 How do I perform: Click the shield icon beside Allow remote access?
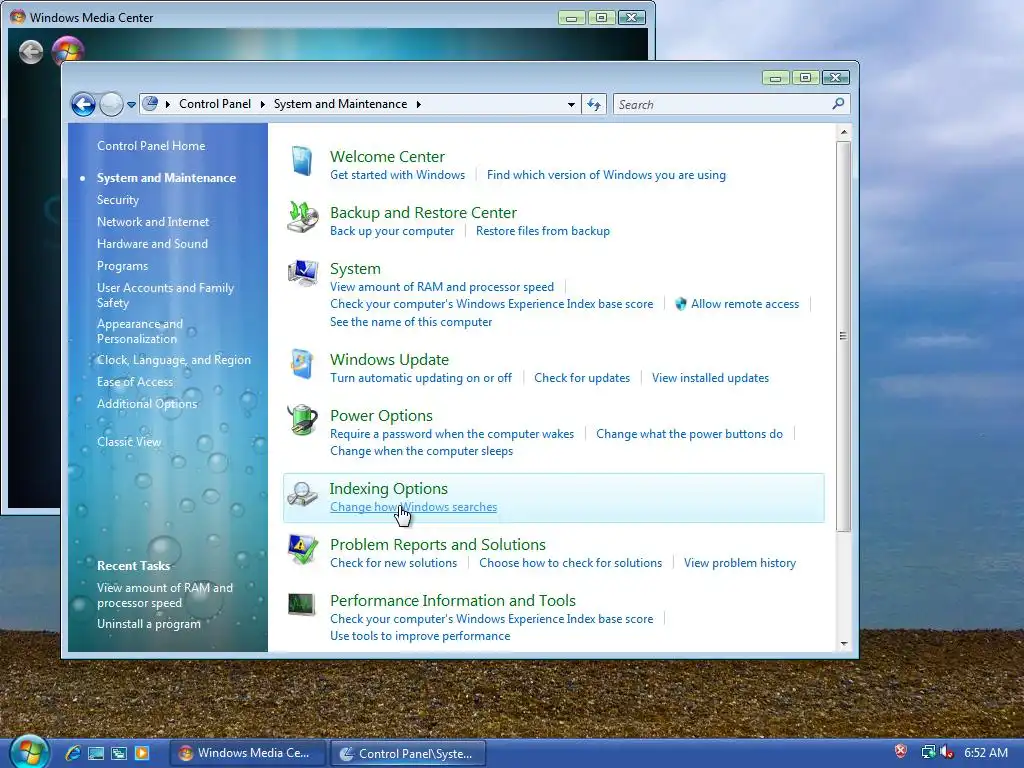pyautogui.click(x=680, y=304)
